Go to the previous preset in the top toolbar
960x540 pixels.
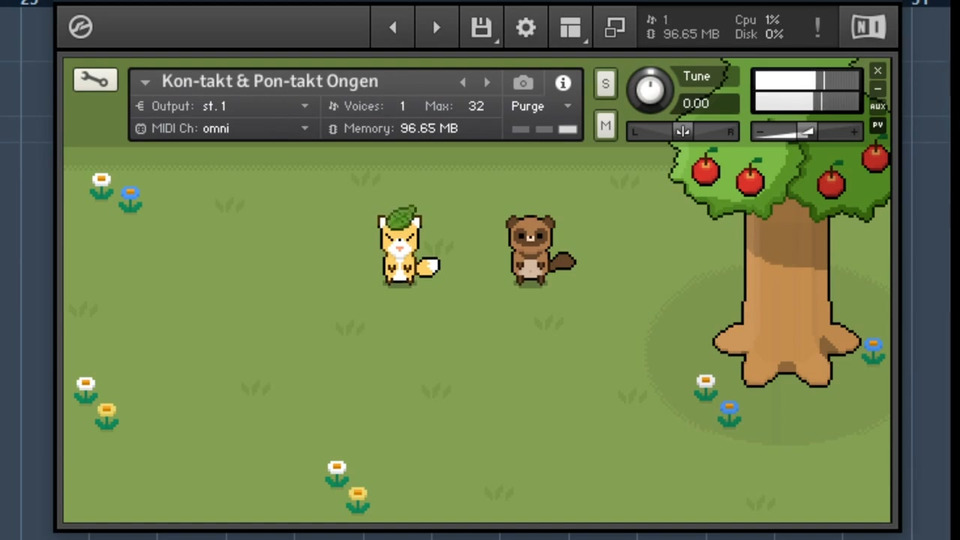pyautogui.click(x=393, y=27)
